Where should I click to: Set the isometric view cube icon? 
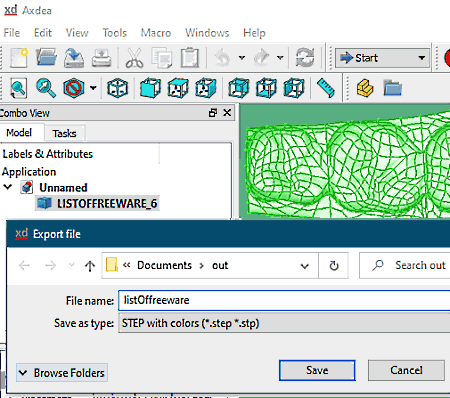coord(117,88)
